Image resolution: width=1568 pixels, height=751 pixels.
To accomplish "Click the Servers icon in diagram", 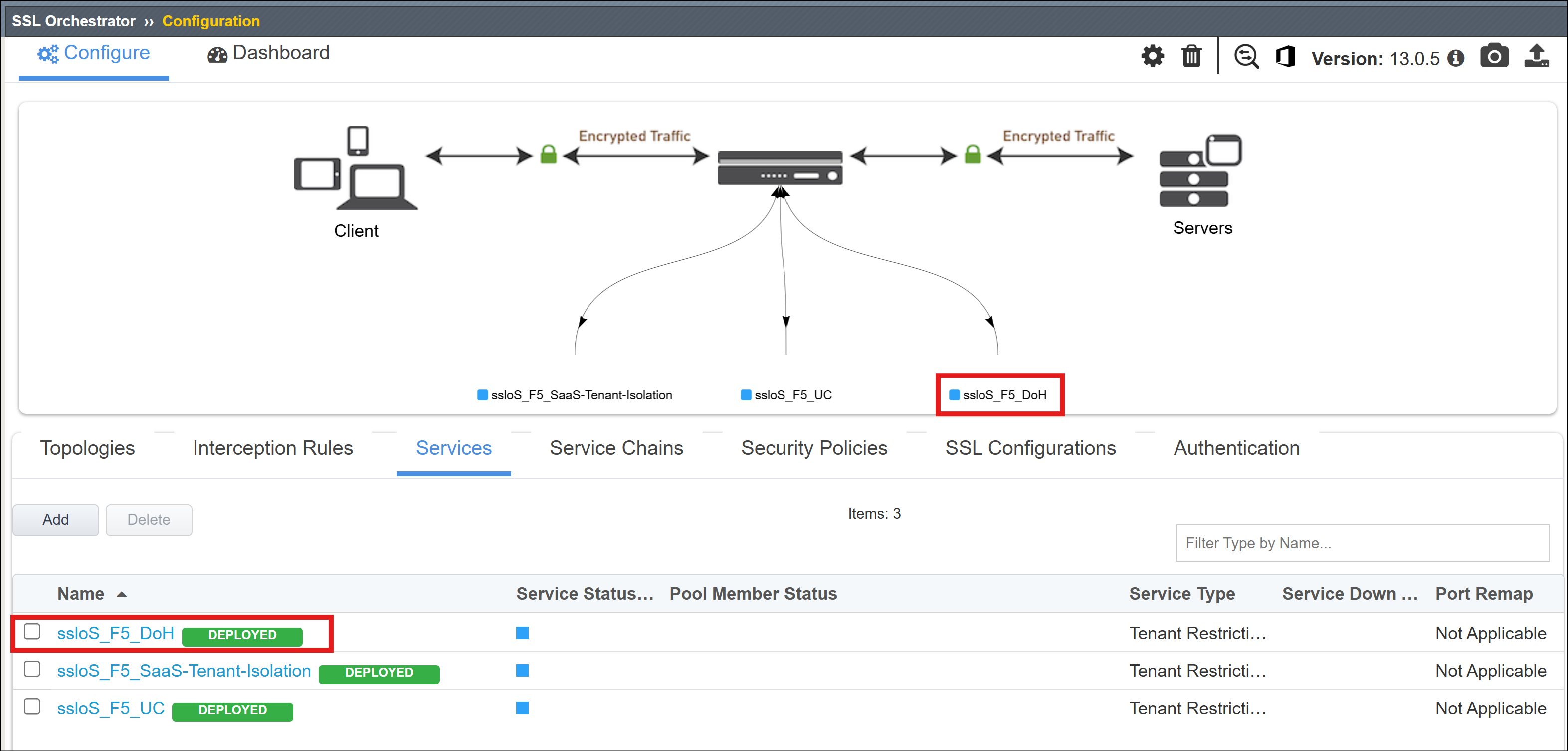I will [1200, 171].
